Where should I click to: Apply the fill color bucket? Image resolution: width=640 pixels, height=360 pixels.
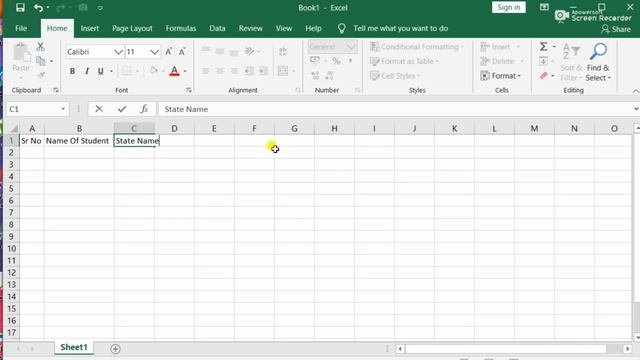coord(153,71)
